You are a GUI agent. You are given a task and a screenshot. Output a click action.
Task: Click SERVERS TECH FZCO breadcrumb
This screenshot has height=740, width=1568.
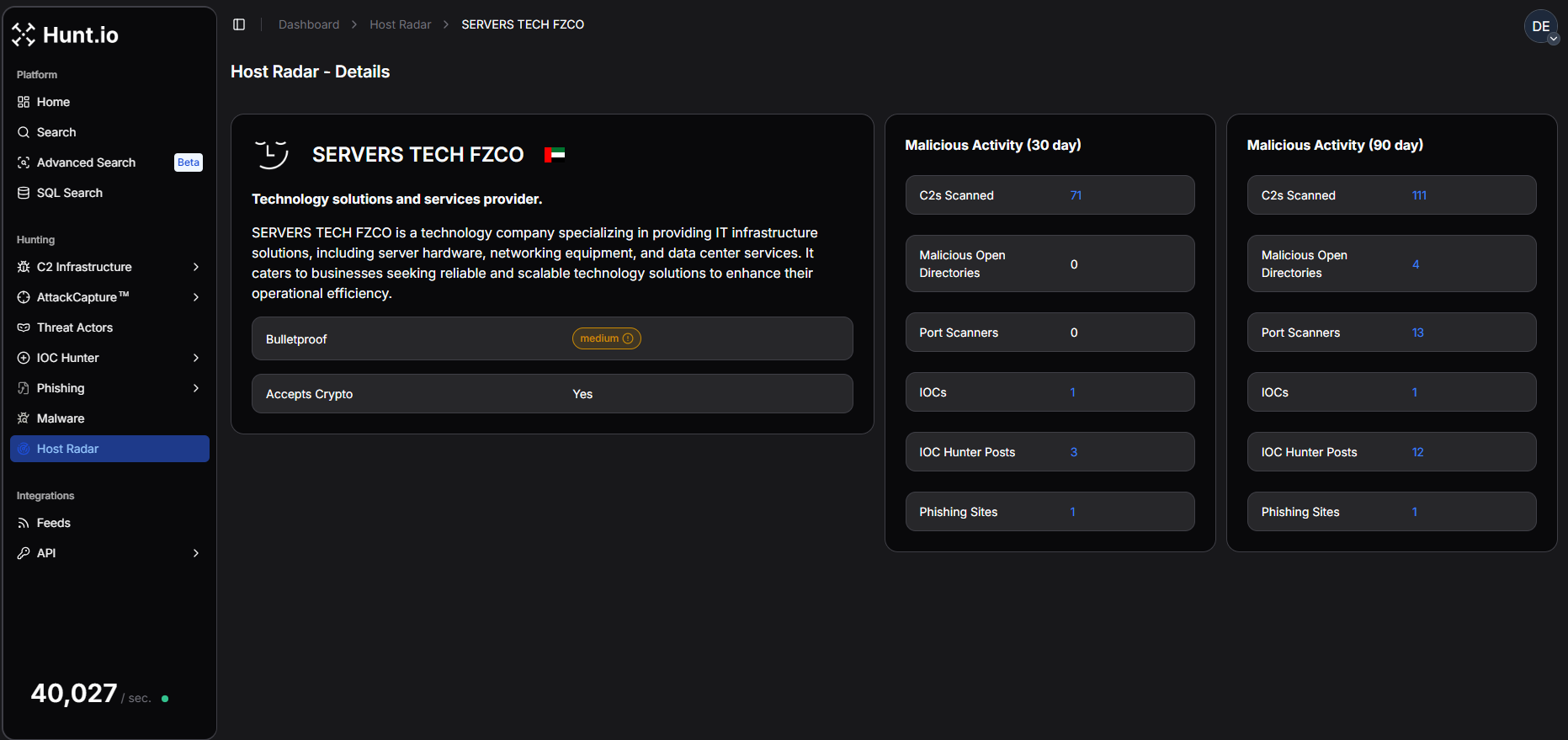523,24
